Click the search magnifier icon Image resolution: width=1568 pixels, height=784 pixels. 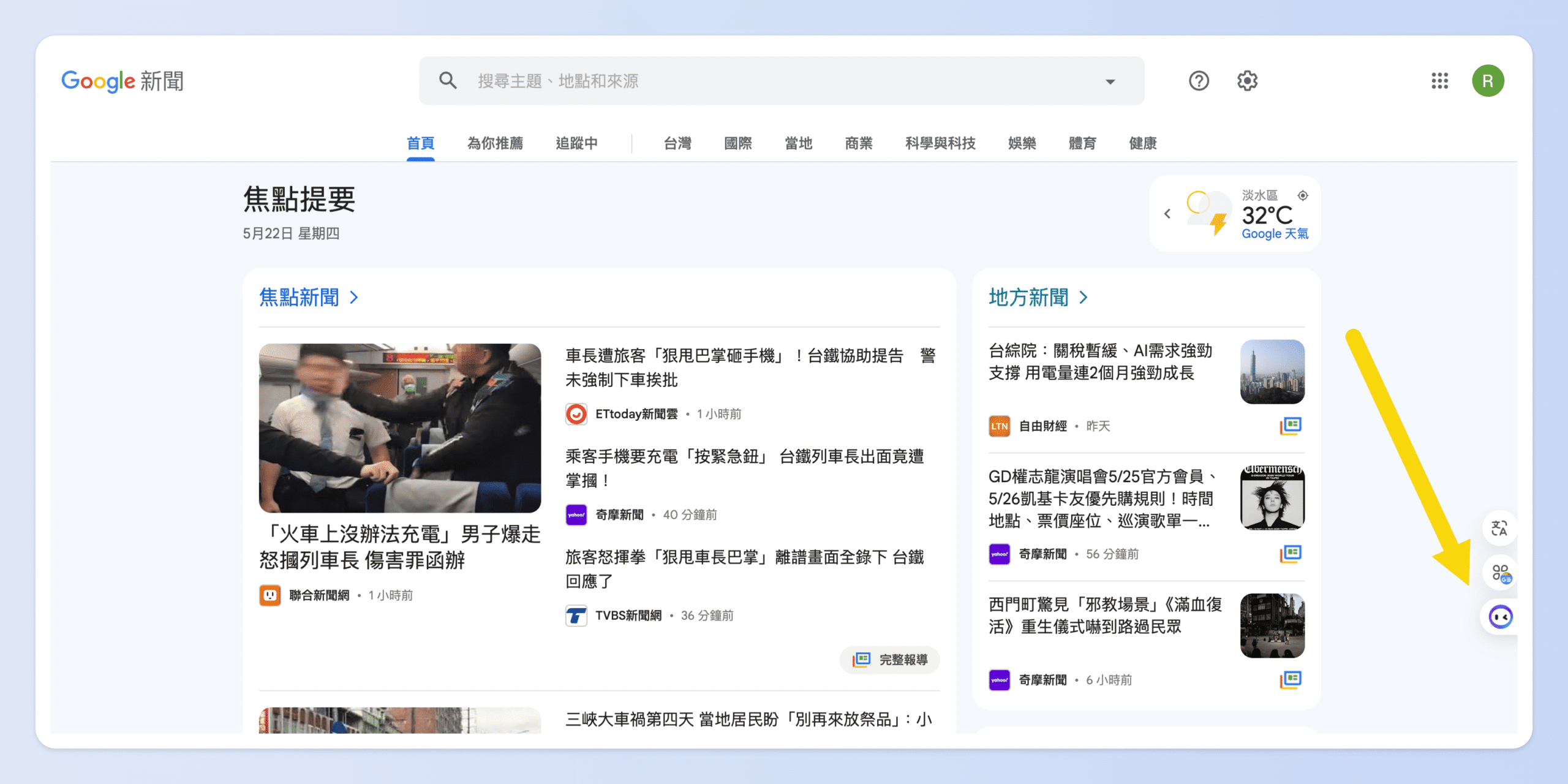pos(448,80)
